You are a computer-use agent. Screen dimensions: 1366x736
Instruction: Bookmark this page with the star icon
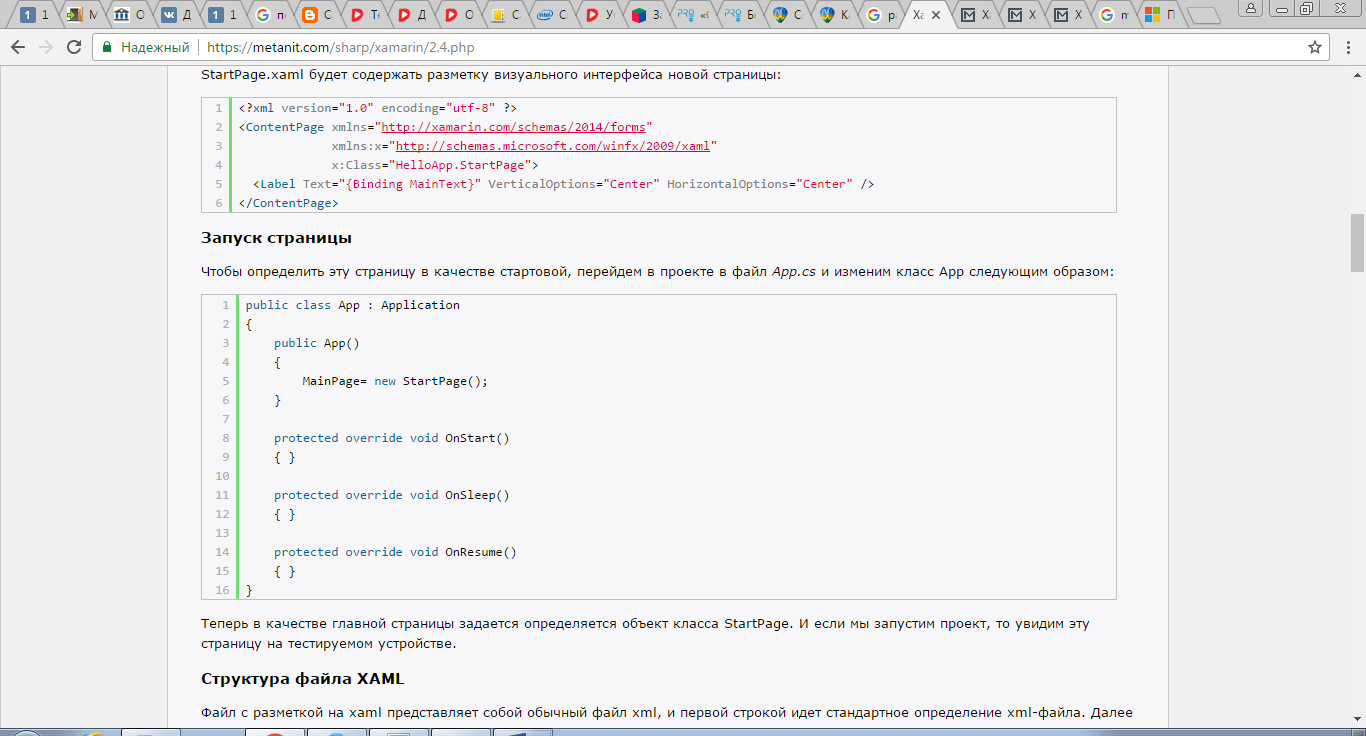(x=1315, y=47)
